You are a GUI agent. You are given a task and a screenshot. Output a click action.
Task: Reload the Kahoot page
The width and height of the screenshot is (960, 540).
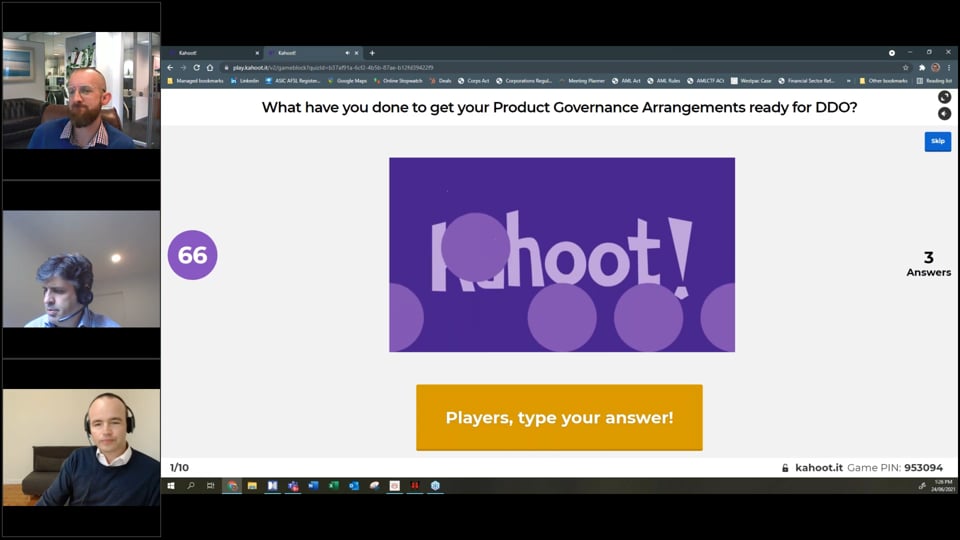(196, 67)
